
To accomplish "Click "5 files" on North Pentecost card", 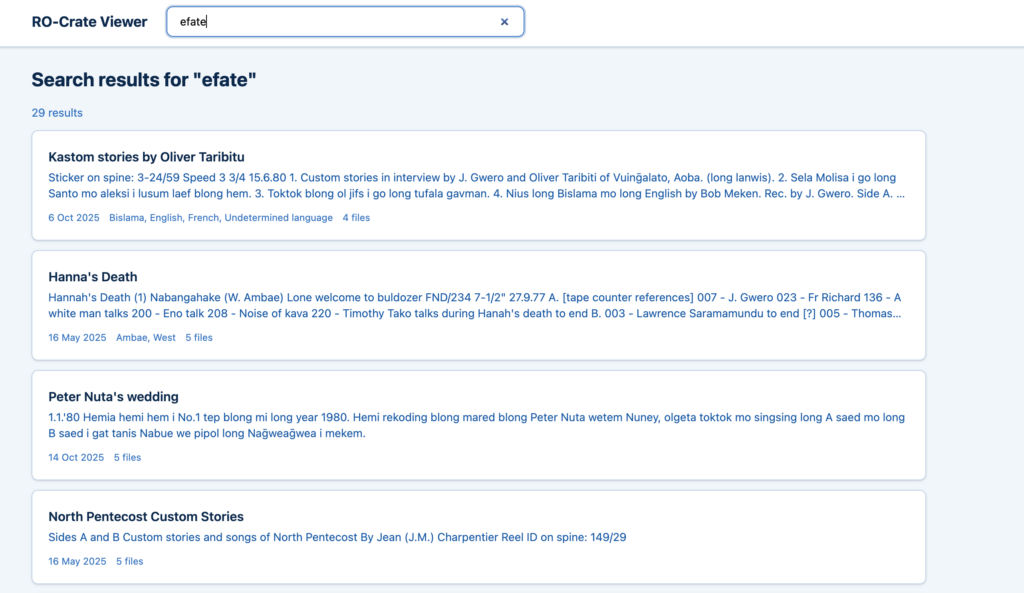I will tap(130, 562).
